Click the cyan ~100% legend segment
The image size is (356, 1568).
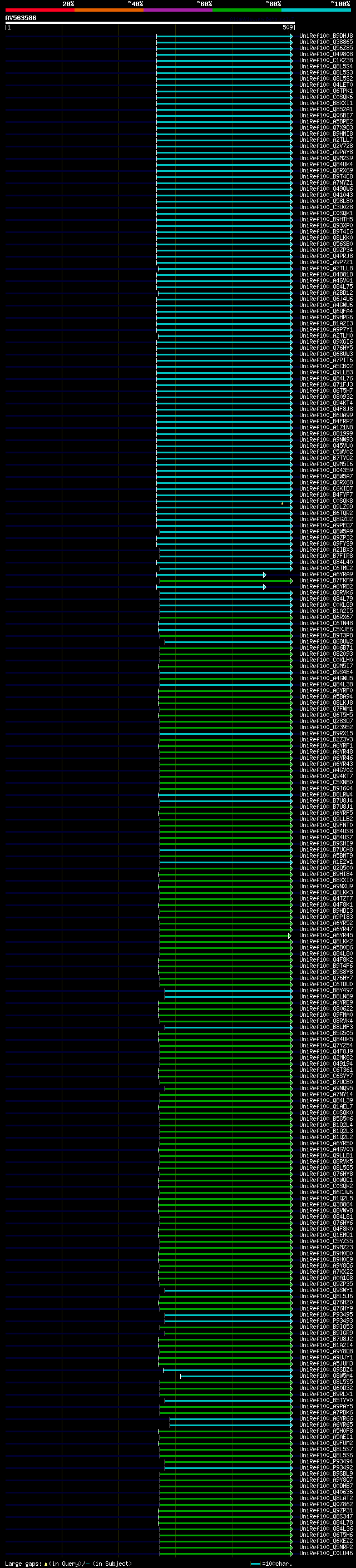point(317,10)
